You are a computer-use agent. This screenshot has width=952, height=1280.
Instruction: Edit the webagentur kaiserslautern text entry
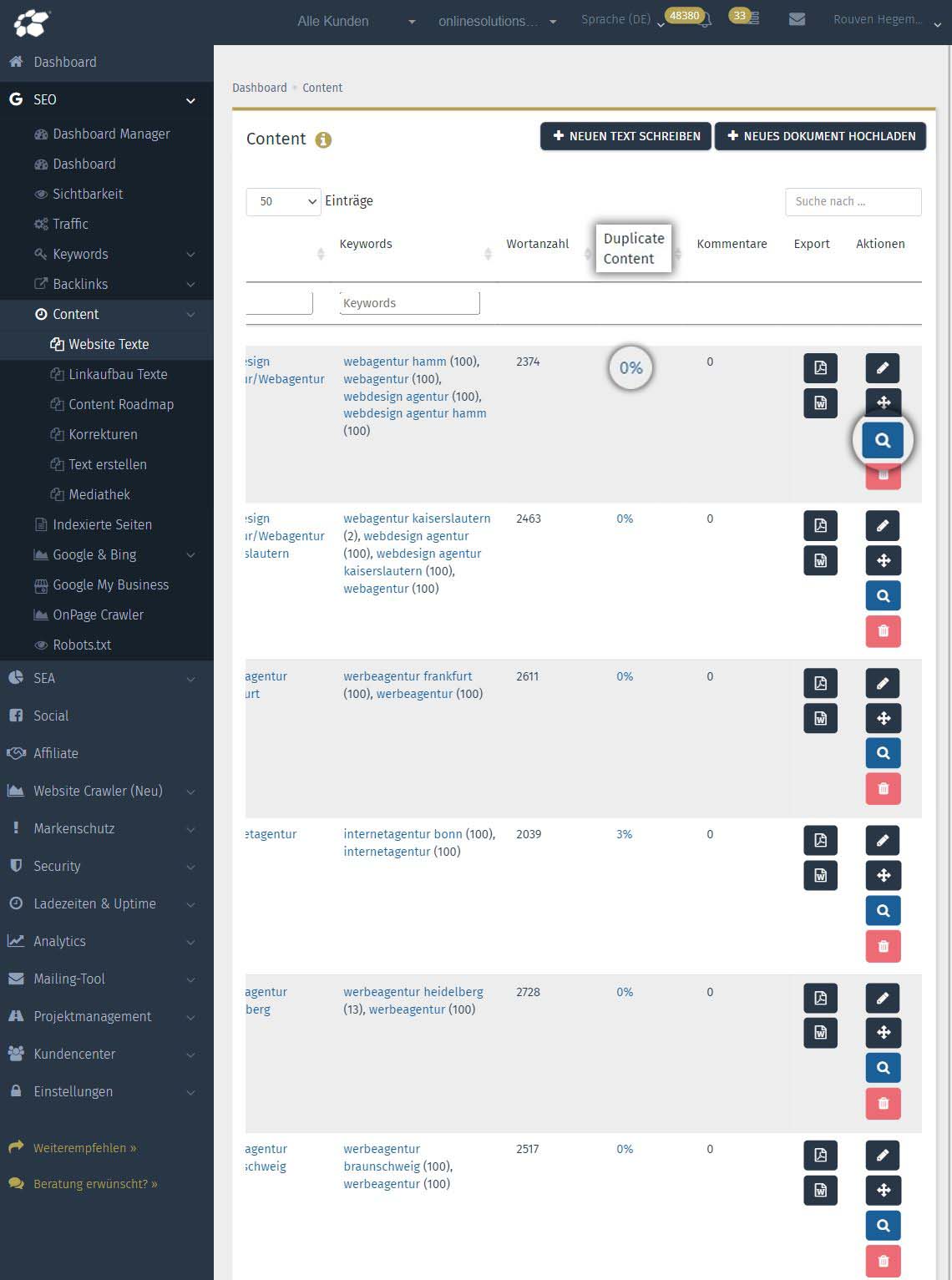[x=883, y=526]
